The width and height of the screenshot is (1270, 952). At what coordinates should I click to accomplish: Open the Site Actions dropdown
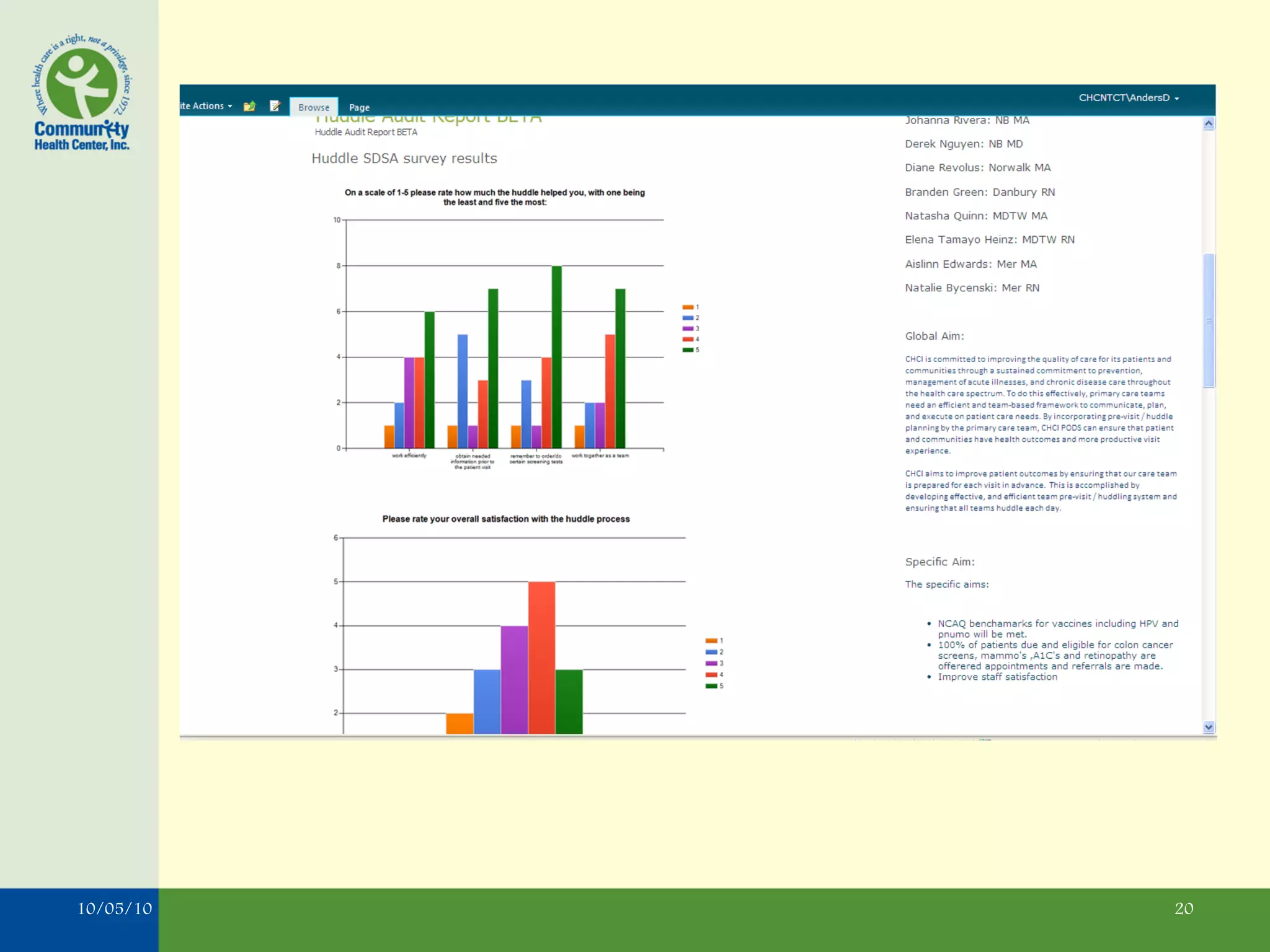[x=206, y=106]
